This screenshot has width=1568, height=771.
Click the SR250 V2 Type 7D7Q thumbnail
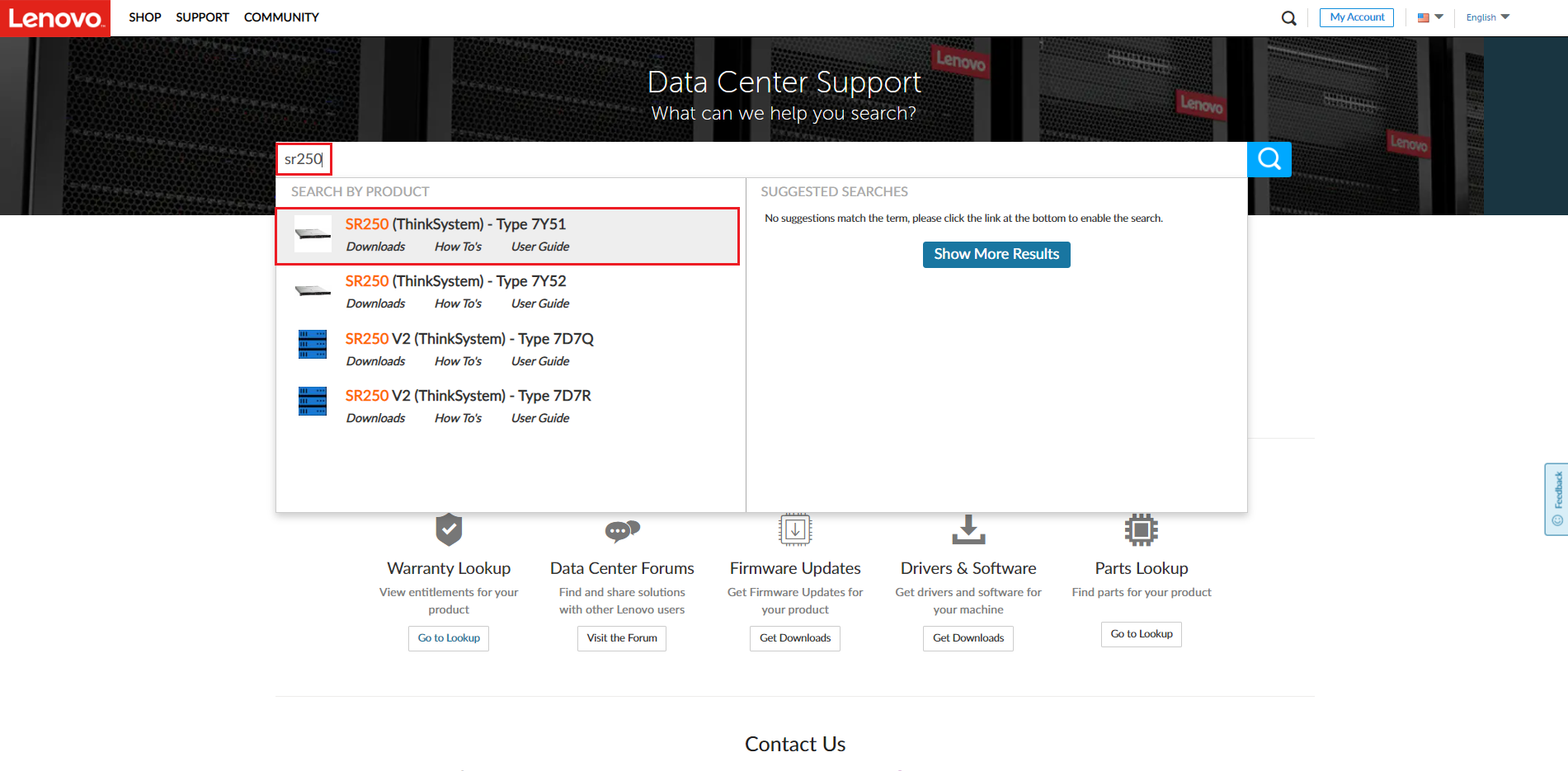312,345
